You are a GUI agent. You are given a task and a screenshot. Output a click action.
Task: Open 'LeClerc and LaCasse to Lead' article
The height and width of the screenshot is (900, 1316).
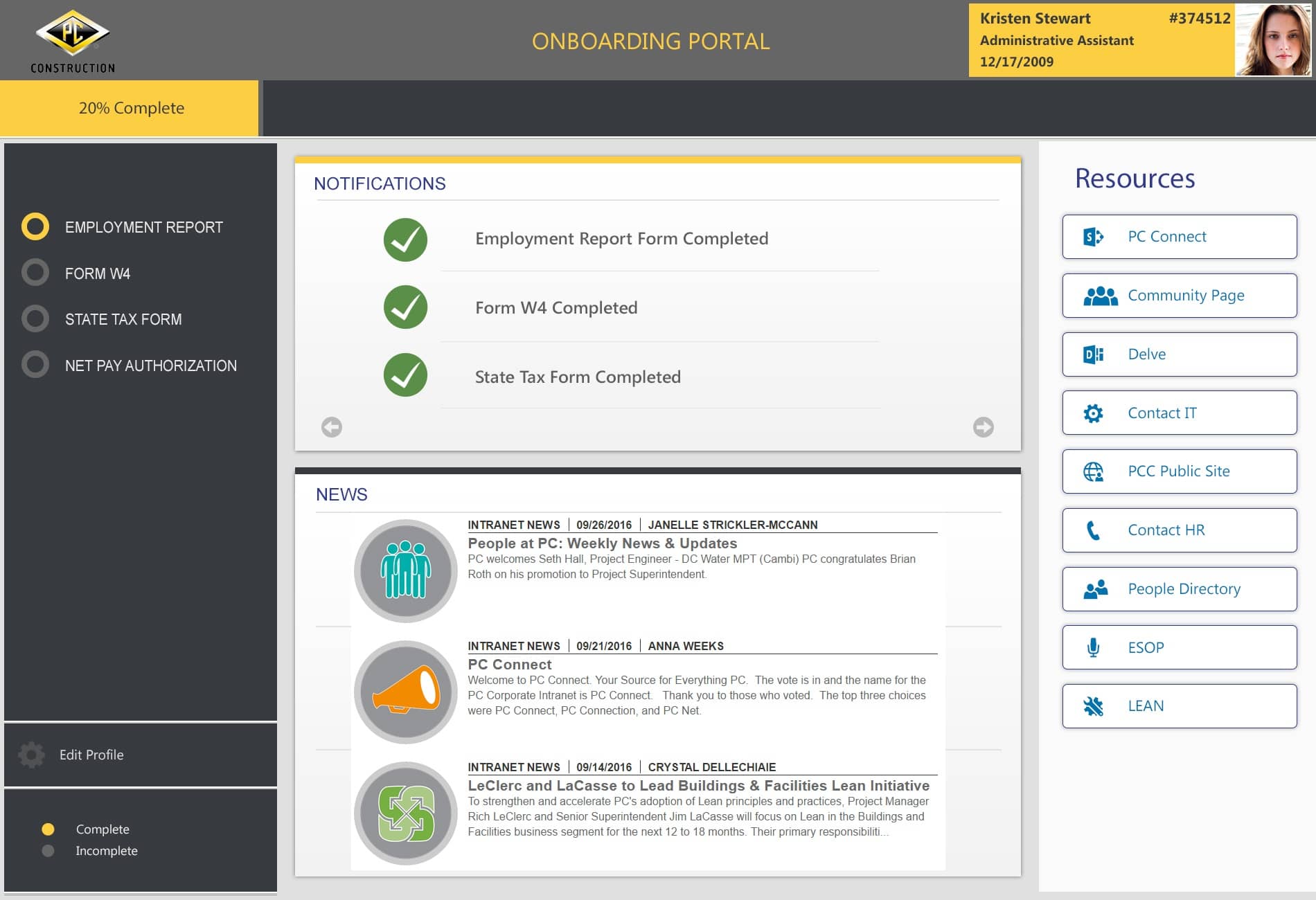click(x=699, y=786)
